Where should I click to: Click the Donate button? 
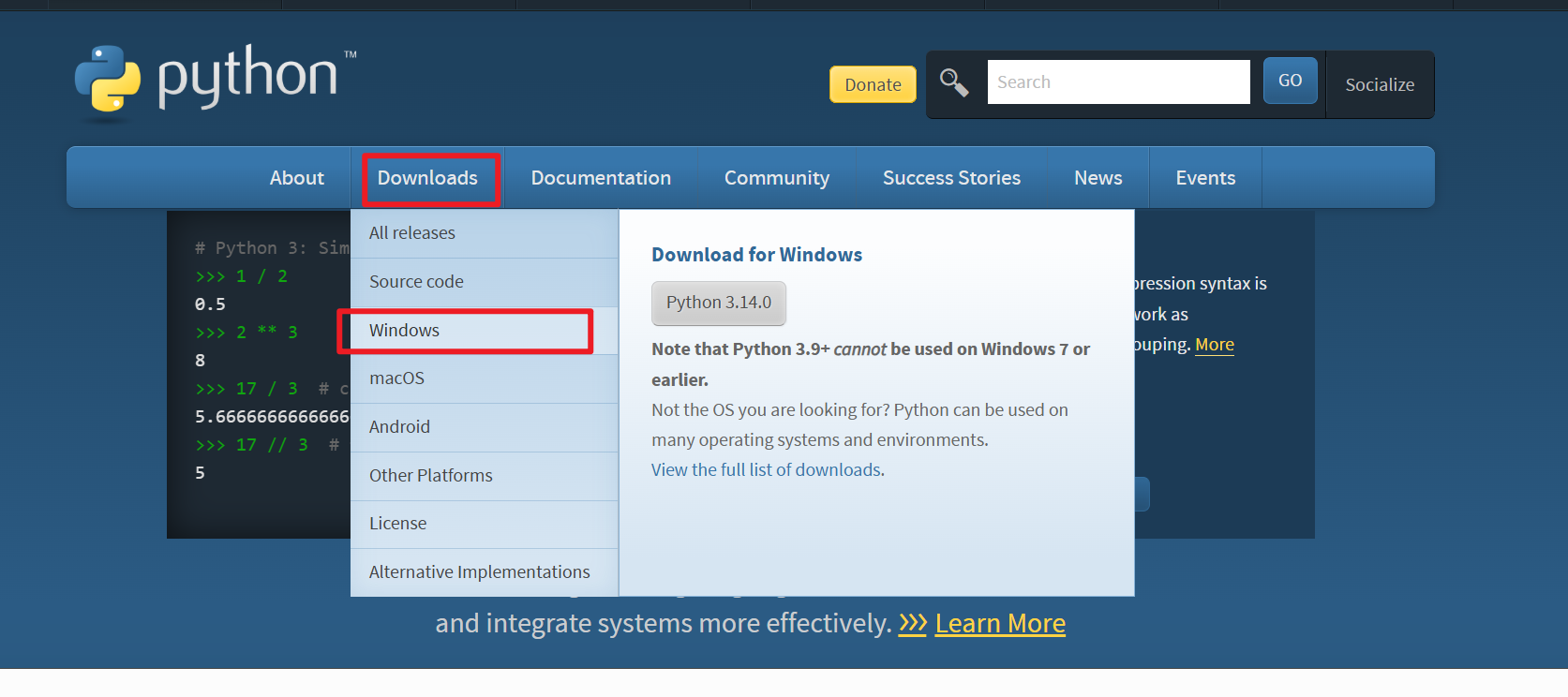click(x=873, y=84)
